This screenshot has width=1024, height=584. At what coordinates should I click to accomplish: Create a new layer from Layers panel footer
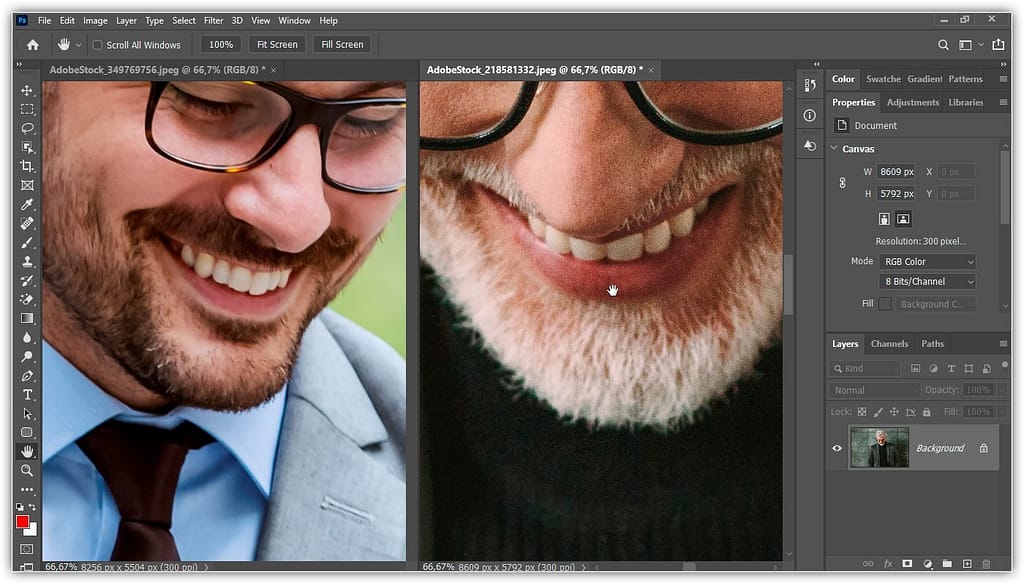point(966,565)
